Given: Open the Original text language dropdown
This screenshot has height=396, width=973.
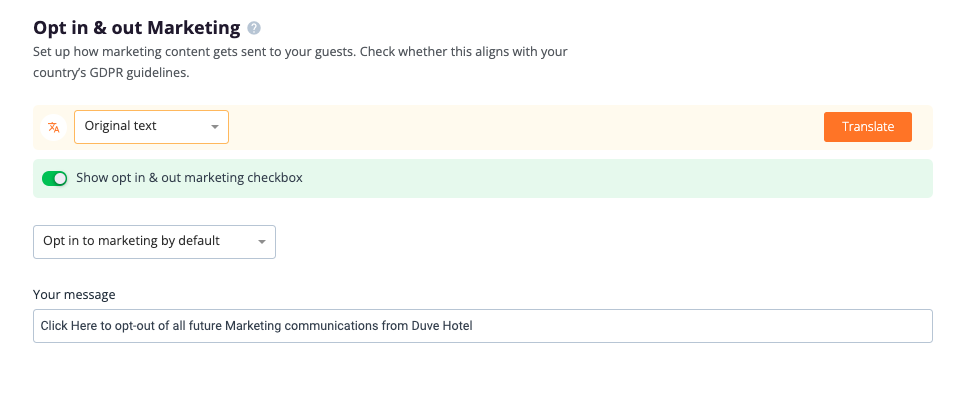Looking at the screenshot, I should (x=151, y=127).
